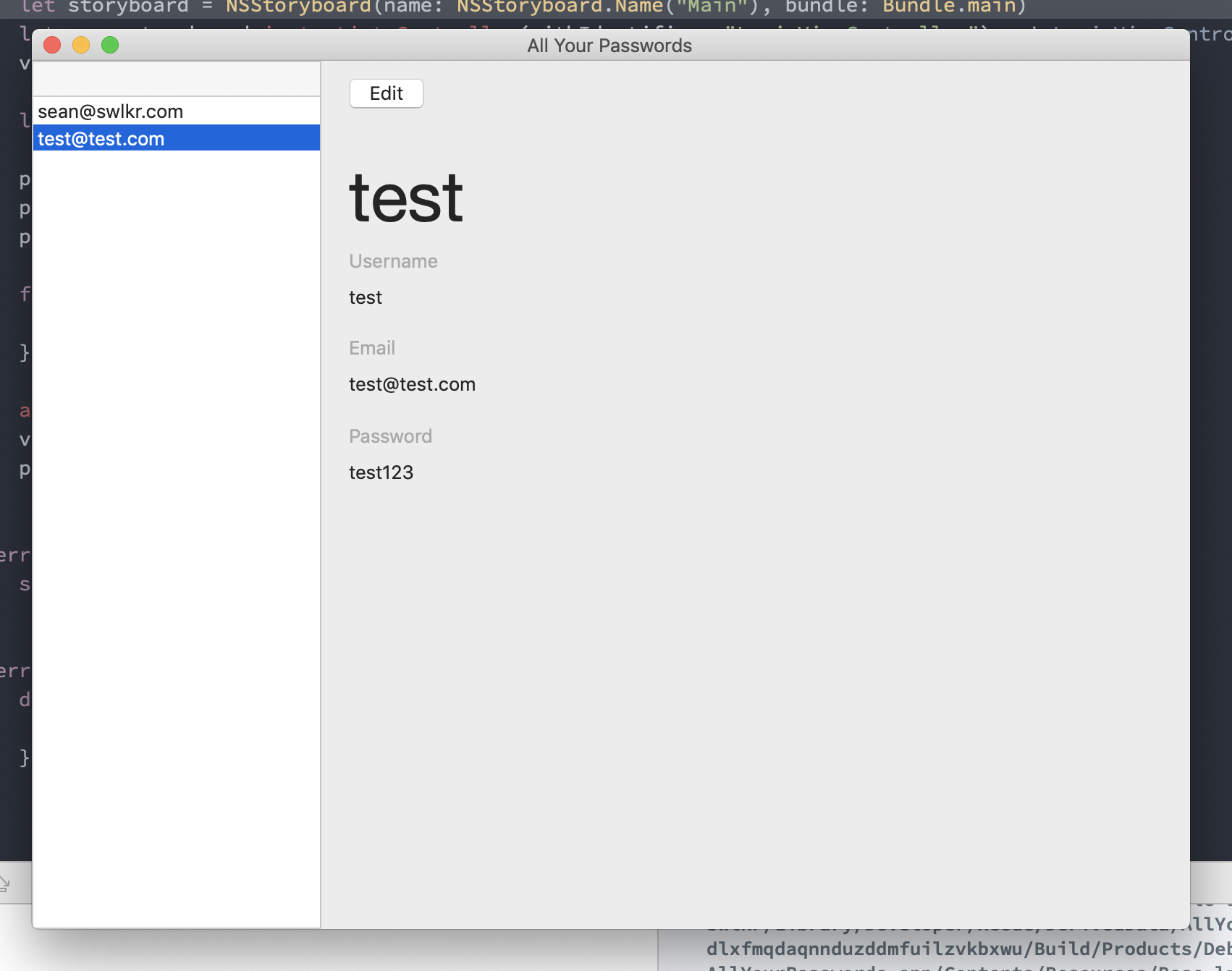Click the console output path text at the bottom
The height and width of the screenshot is (971, 1232).
click(x=969, y=949)
